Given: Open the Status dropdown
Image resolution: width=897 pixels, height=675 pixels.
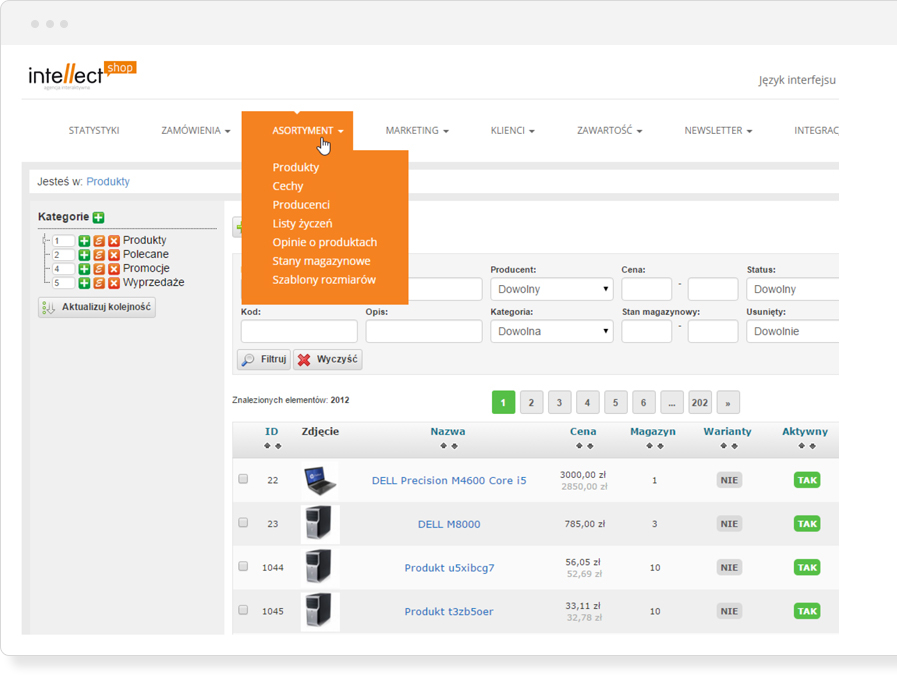Looking at the screenshot, I should click(793, 289).
